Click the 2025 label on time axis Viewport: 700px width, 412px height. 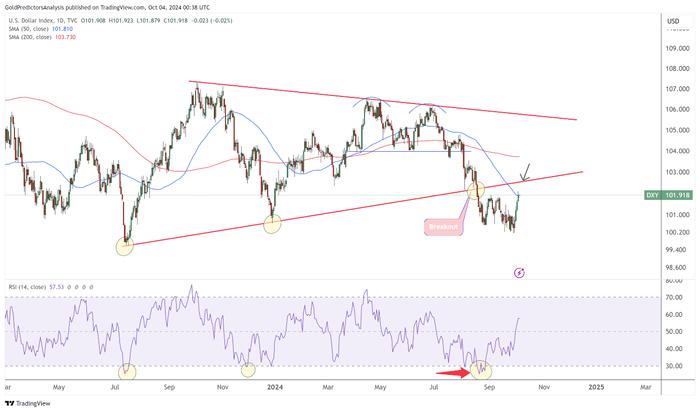click(x=597, y=387)
